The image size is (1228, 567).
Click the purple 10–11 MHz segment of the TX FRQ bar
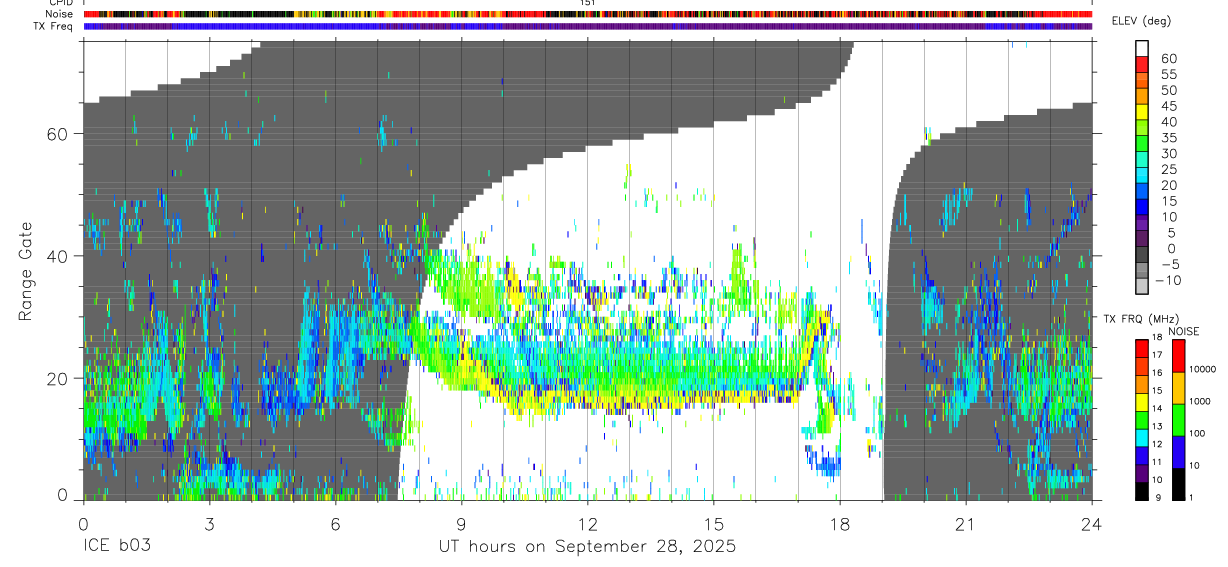(1141, 473)
